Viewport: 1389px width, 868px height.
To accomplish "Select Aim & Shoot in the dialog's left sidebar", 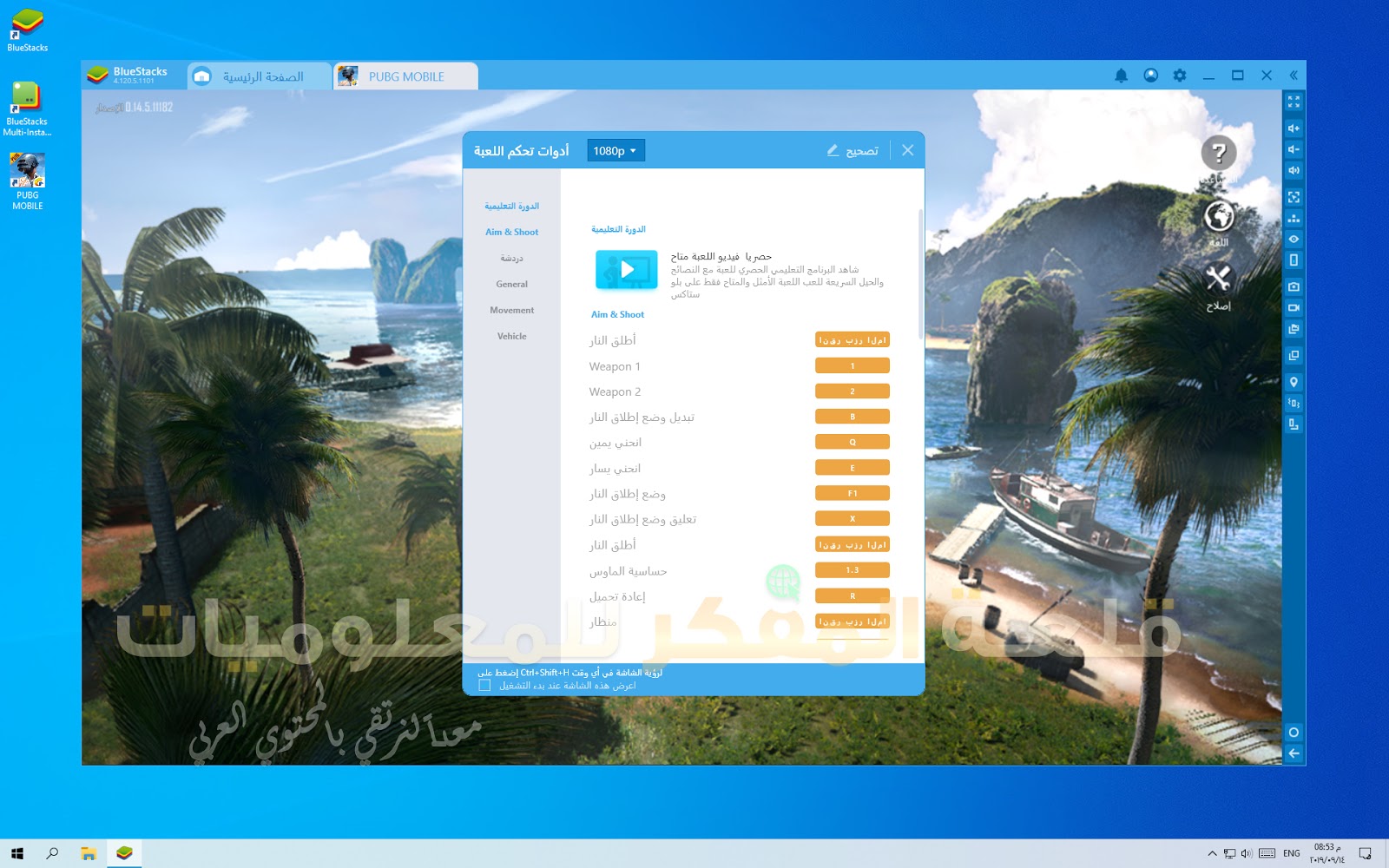I will [x=512, y=233].
